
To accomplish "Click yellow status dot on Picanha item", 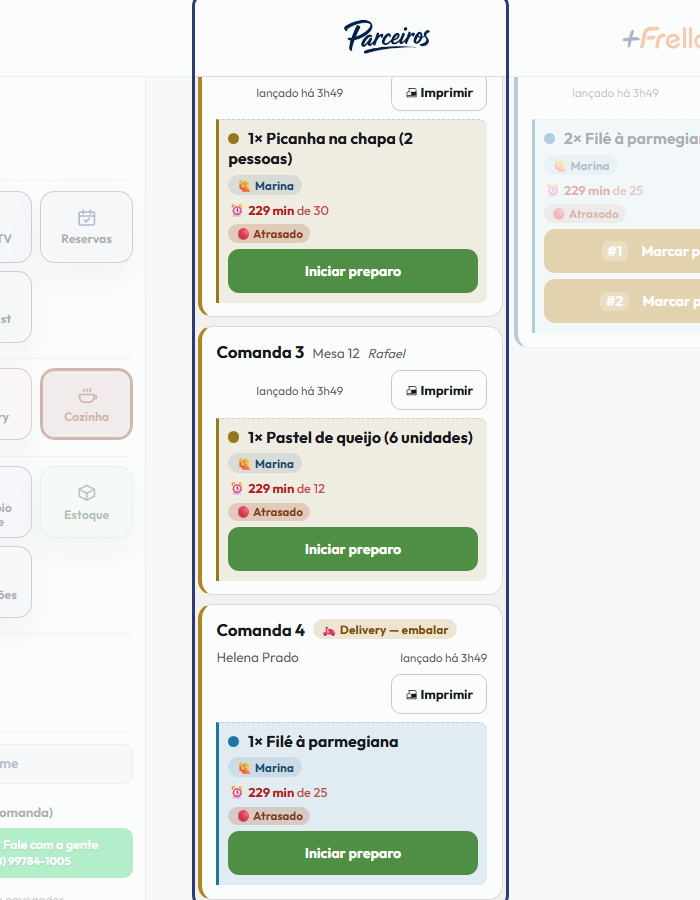I will 234,138.
